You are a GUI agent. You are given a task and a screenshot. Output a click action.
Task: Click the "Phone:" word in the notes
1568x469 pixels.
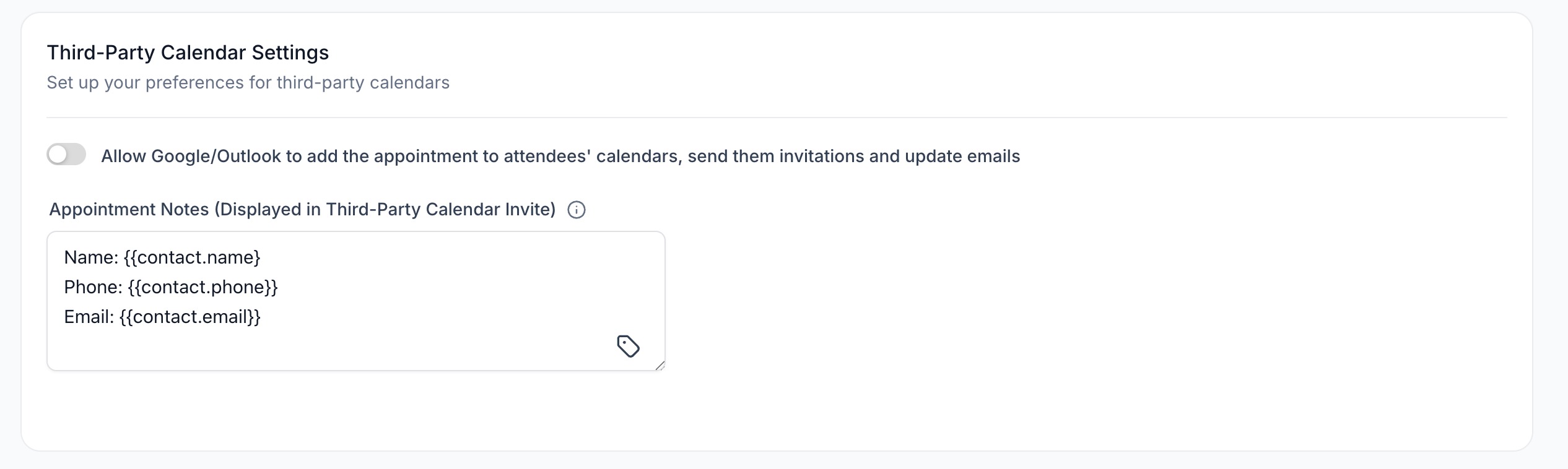(x=94, y=287)
